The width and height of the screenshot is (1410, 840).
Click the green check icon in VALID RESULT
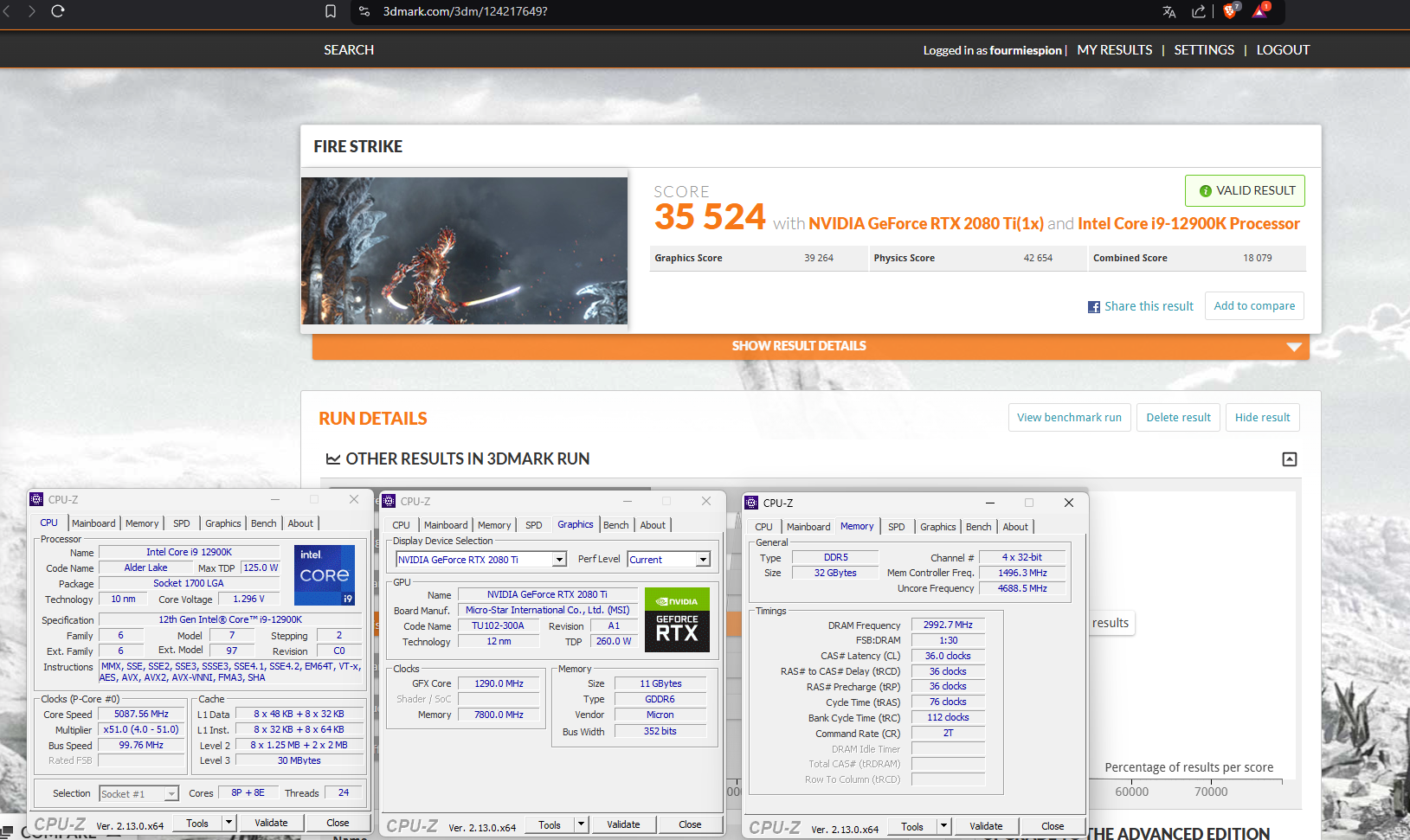tap(1205, 191)
